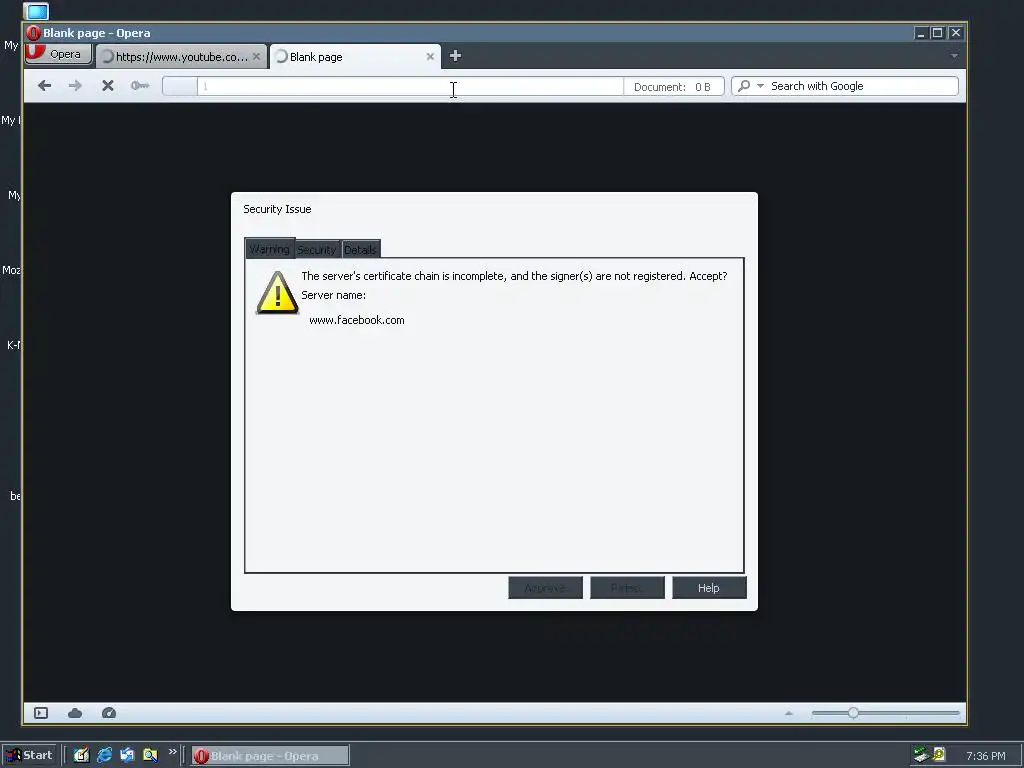Click the first quick launch notepad icon

coord(81,755)
